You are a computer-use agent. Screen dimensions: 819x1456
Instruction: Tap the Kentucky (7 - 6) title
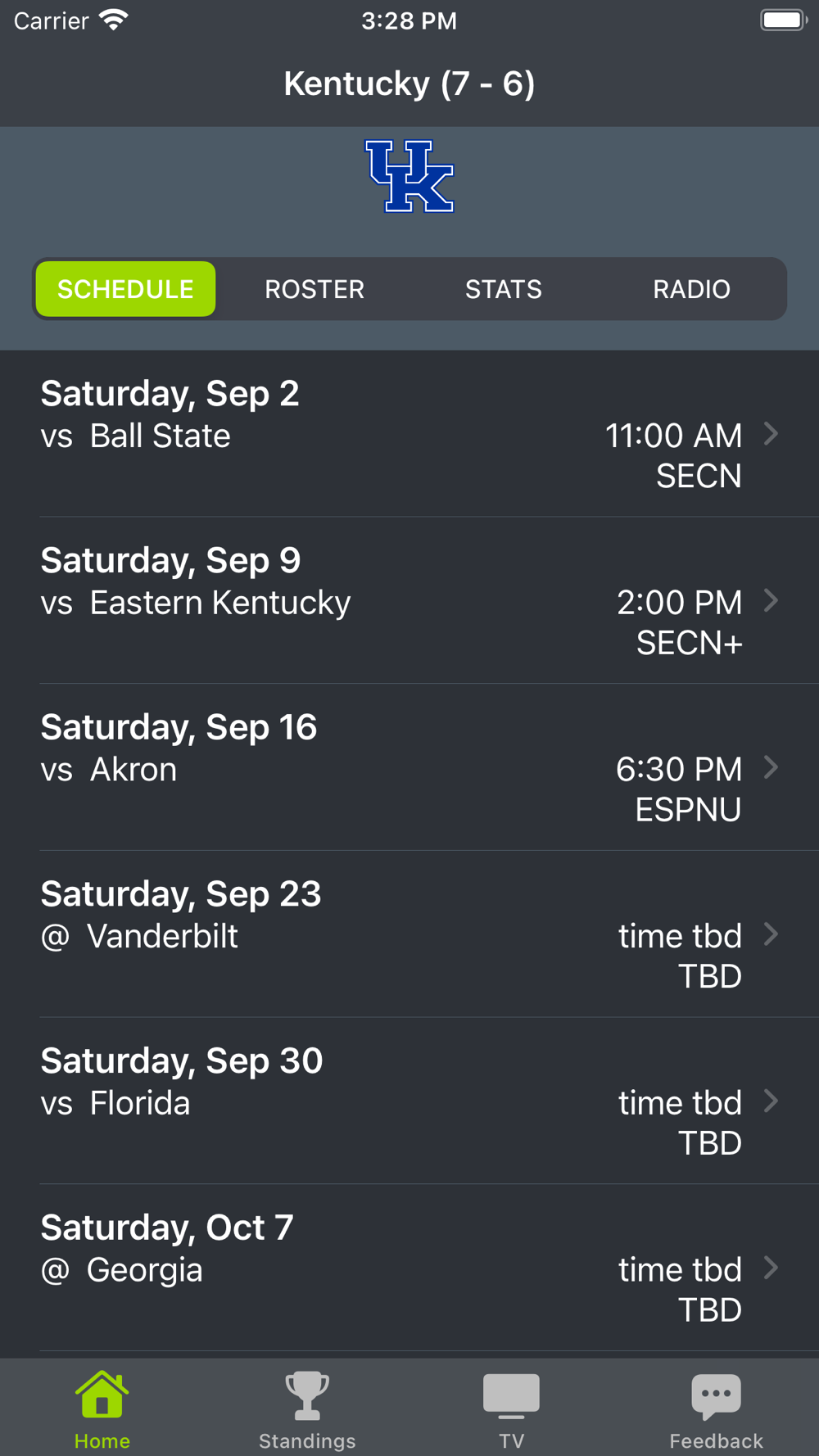point(409,84)
